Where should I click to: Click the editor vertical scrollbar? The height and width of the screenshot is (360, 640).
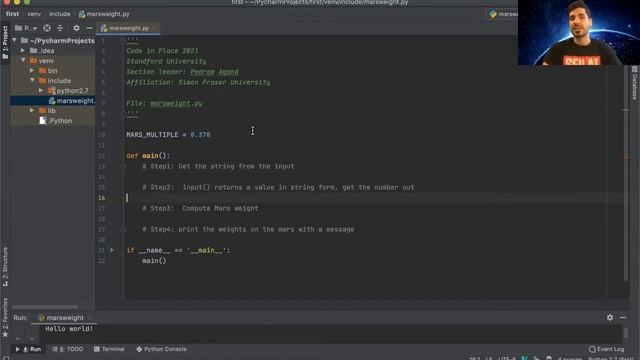[626, 173]
